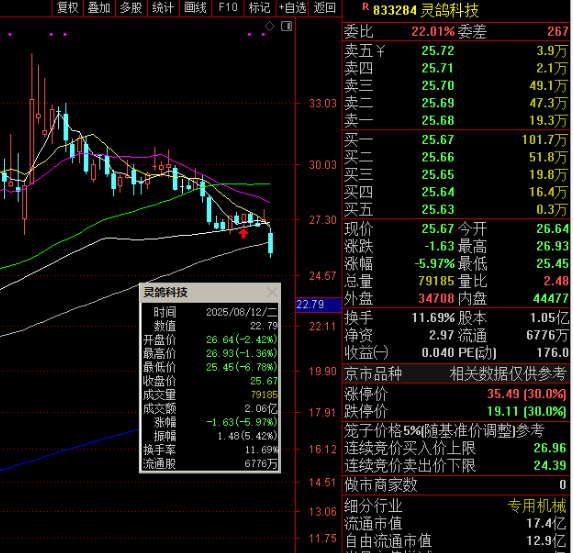Image resolution: width=573 pixels, height=553 pixels.
Task: Click the 外盘 value 34708
Action: pos(436,299)
